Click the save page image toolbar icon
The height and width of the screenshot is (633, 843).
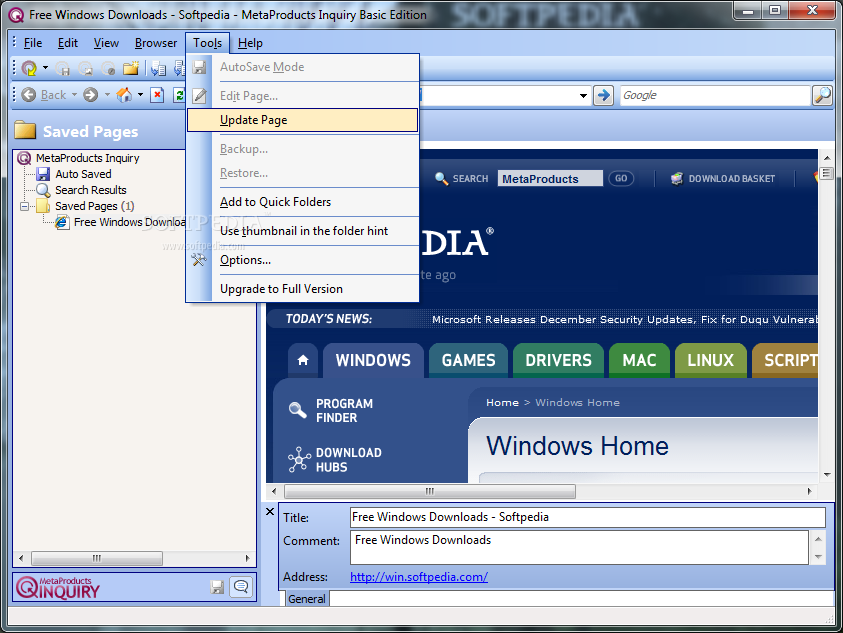85,68
